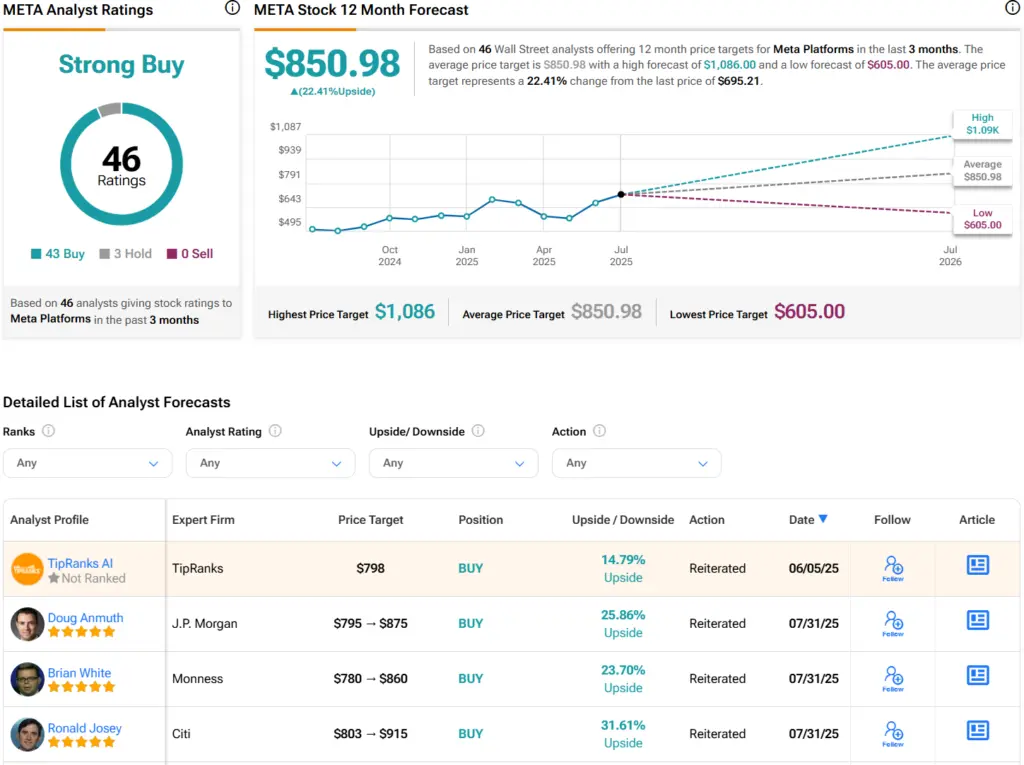
Task: Click info icon next to Upside/Downside filter
Action: [x=478, y=431]
